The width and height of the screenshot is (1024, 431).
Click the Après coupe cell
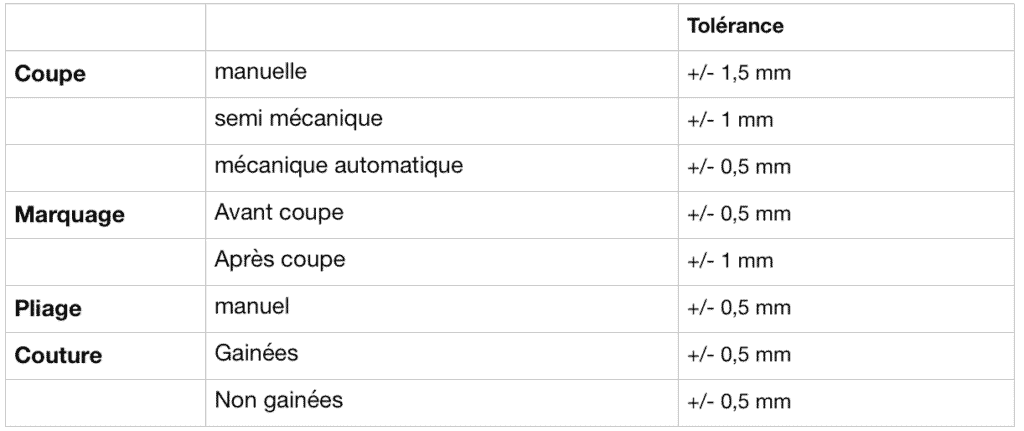click(280, 260)
